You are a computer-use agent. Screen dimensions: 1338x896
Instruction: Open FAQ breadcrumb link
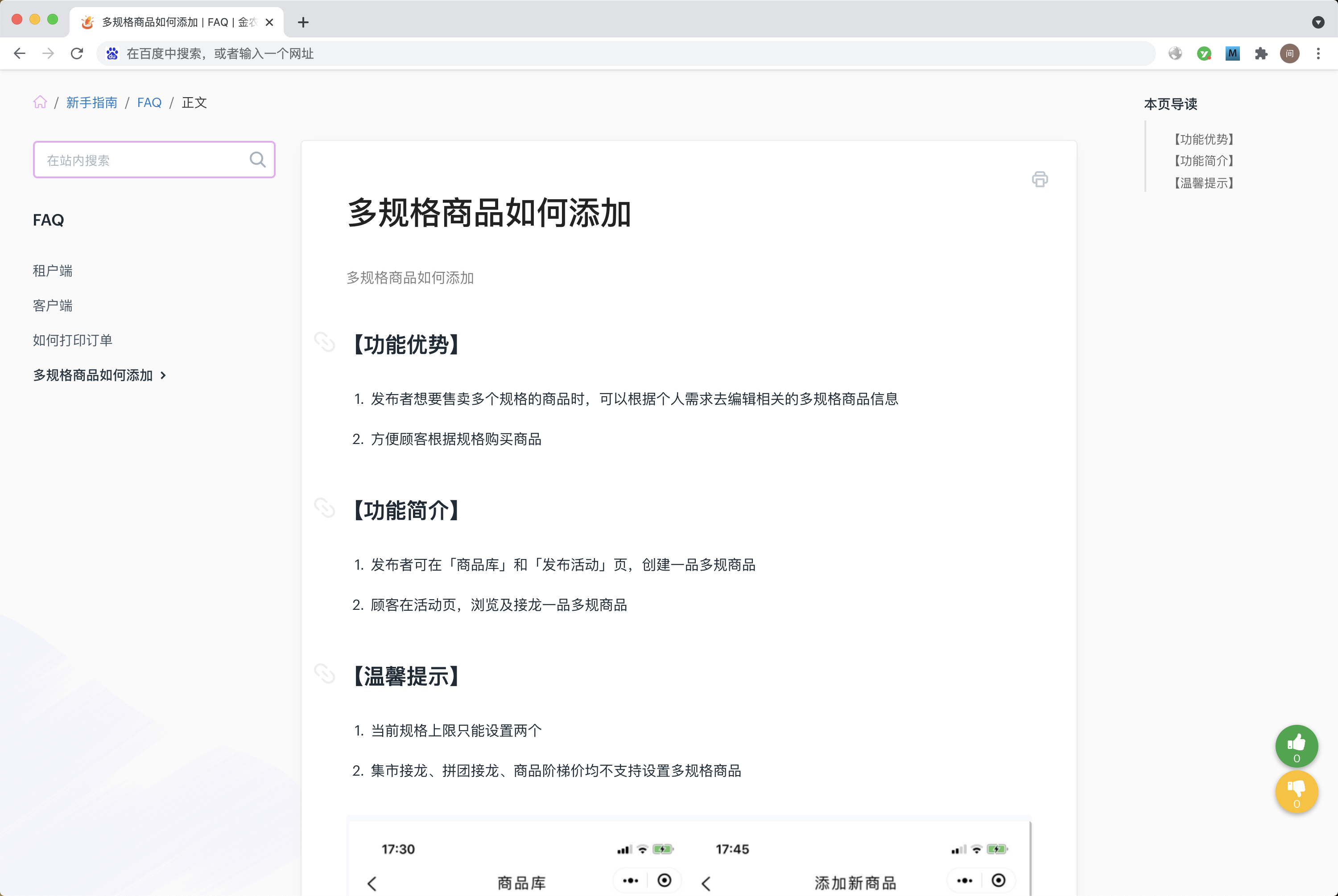click(149, 102)
